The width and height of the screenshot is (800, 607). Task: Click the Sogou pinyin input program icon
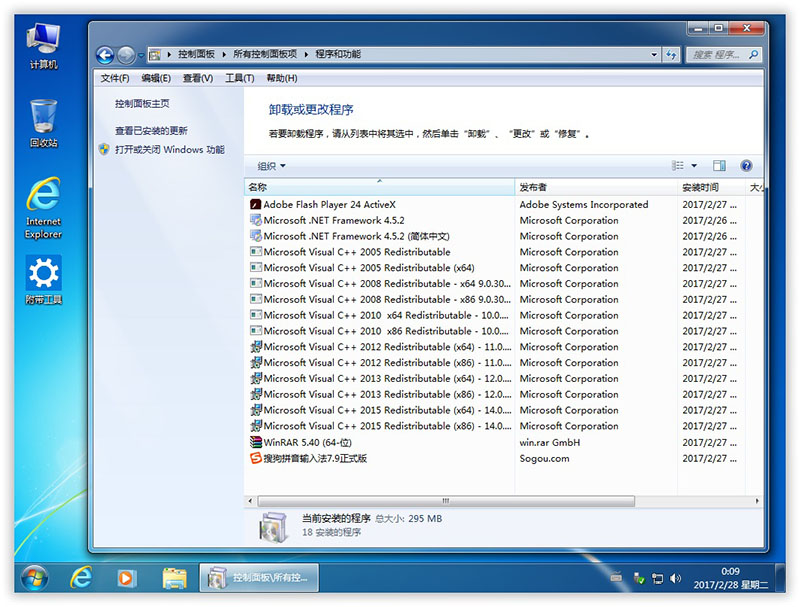coord(256,458)
